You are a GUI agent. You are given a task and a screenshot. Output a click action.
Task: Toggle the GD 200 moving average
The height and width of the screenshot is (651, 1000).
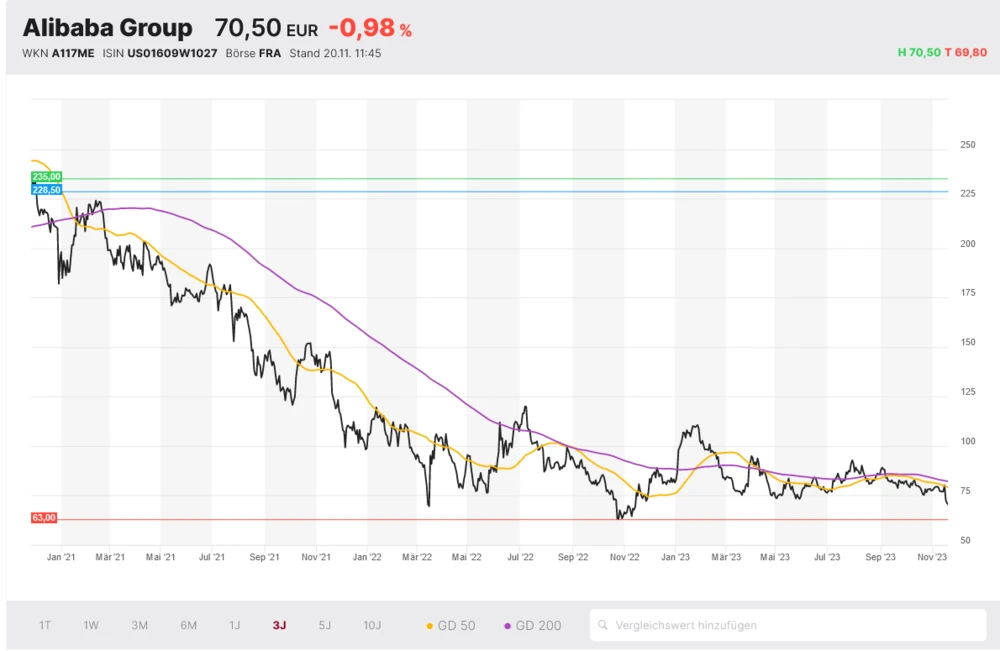533,626
